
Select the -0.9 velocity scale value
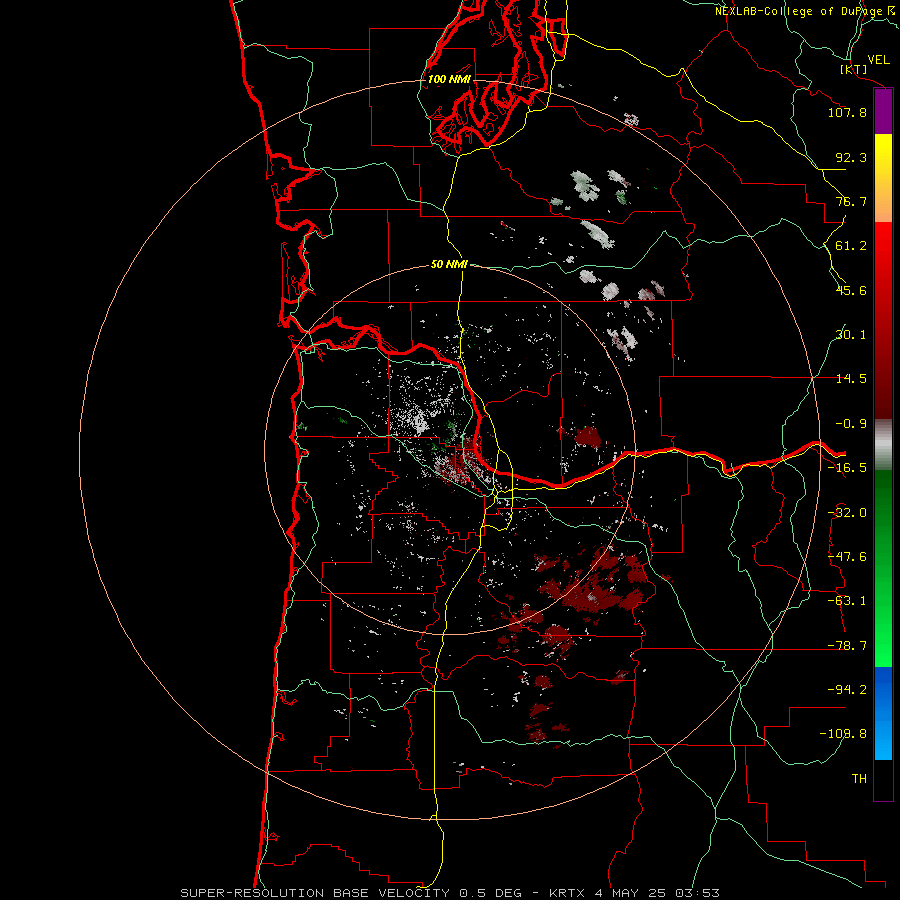coord(851,424)
